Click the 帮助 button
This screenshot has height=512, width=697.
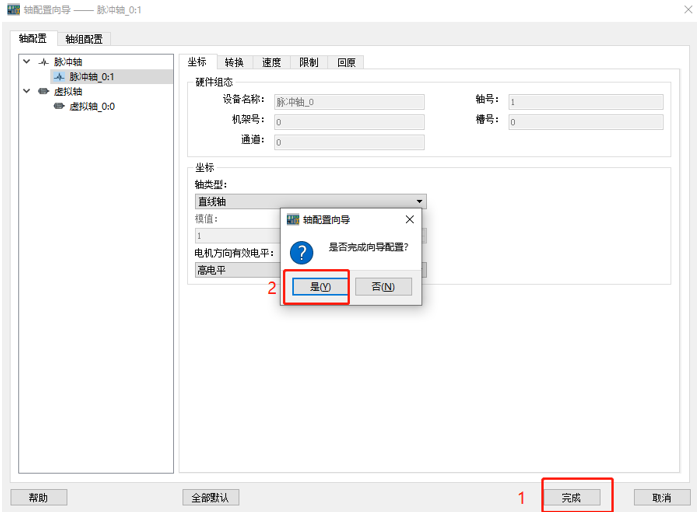pyautogui.click(x=39, y=498)
